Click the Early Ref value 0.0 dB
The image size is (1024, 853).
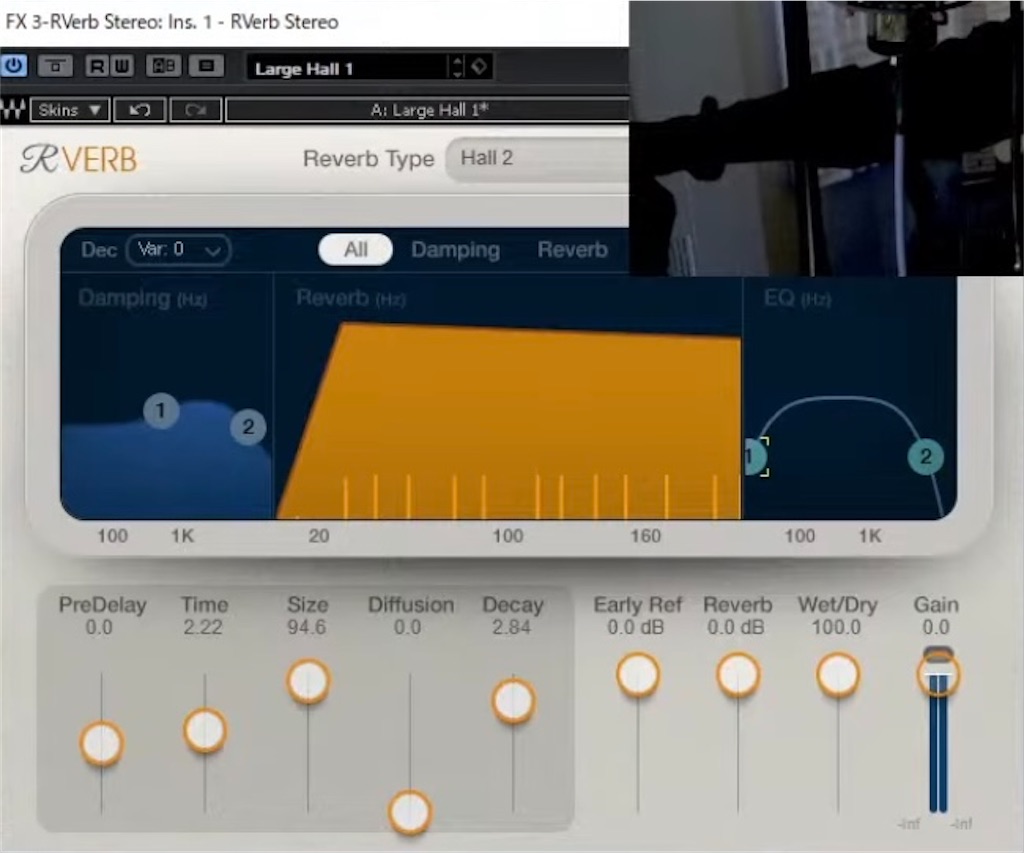tap(635, 628)
